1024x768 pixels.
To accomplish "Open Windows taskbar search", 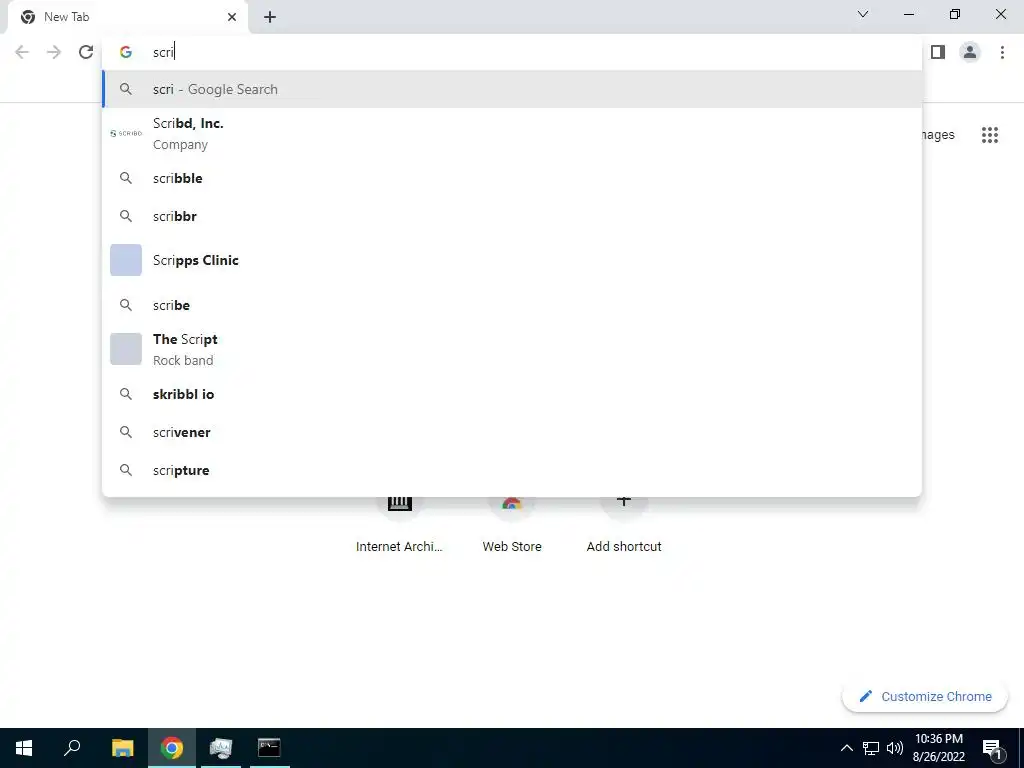I will click(x=72, y=748).
